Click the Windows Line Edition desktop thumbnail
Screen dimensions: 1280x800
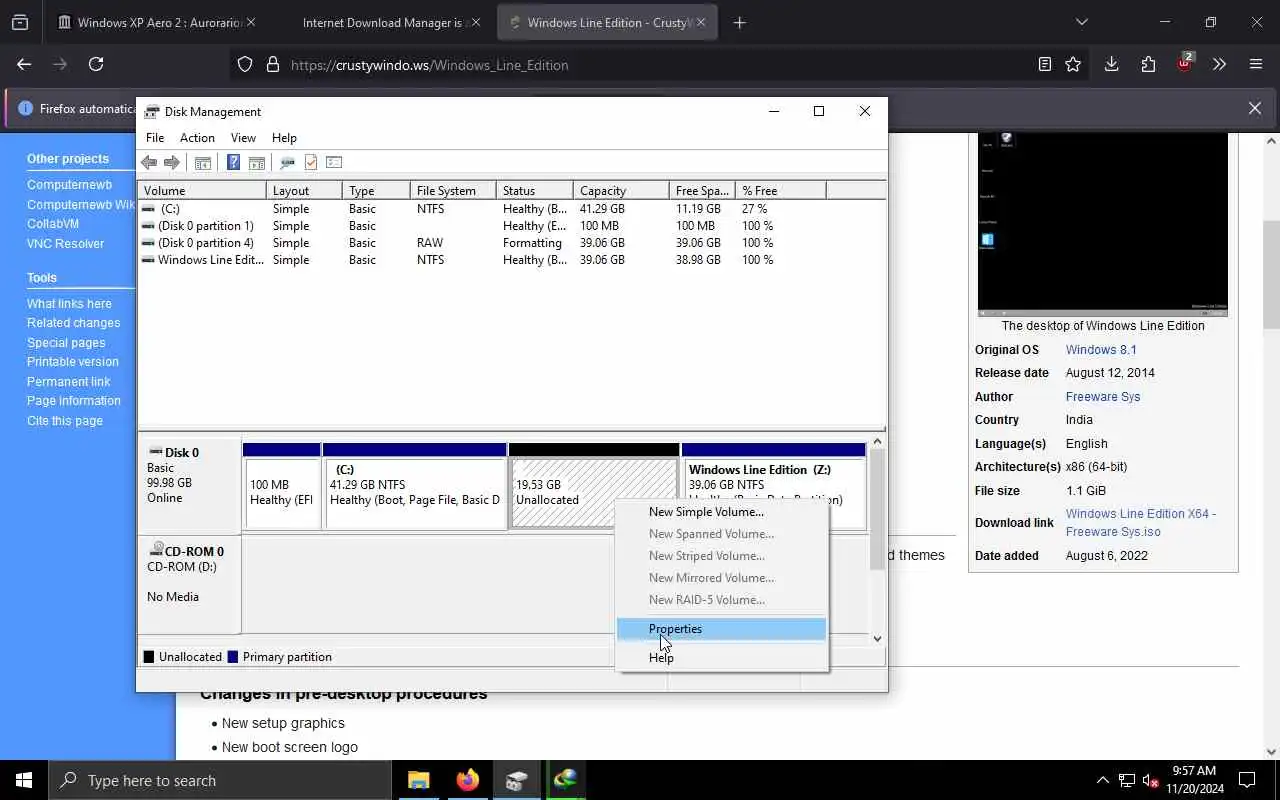(1103, 224)
